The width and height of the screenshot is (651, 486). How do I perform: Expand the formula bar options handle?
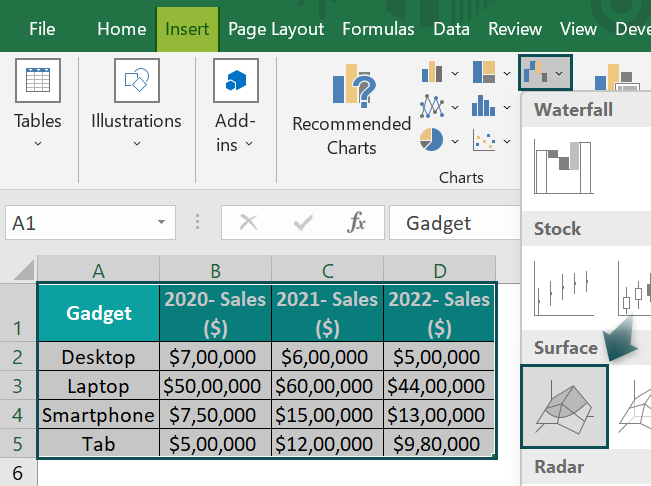point(198,222)
